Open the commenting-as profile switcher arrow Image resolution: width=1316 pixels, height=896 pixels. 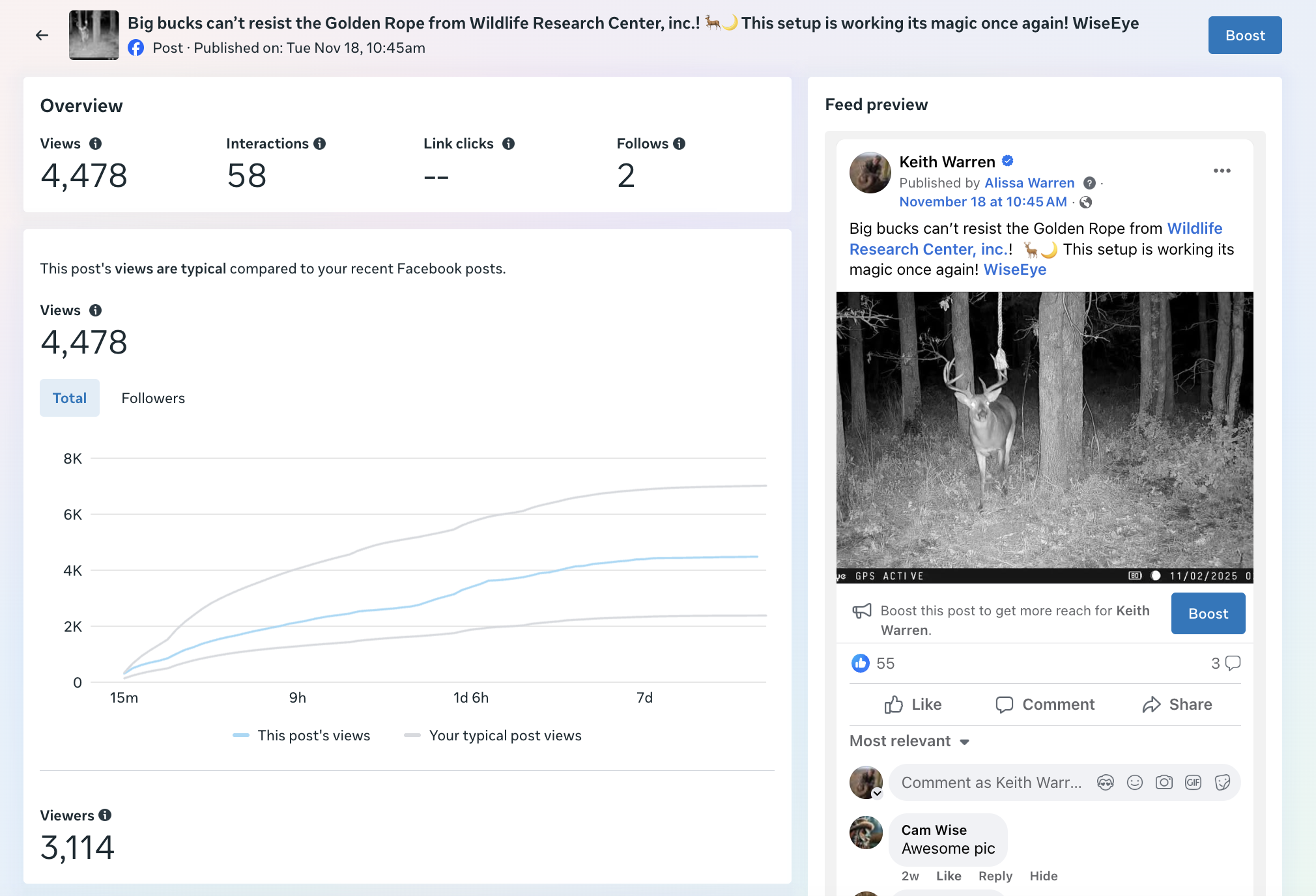(x=877, y=793)
